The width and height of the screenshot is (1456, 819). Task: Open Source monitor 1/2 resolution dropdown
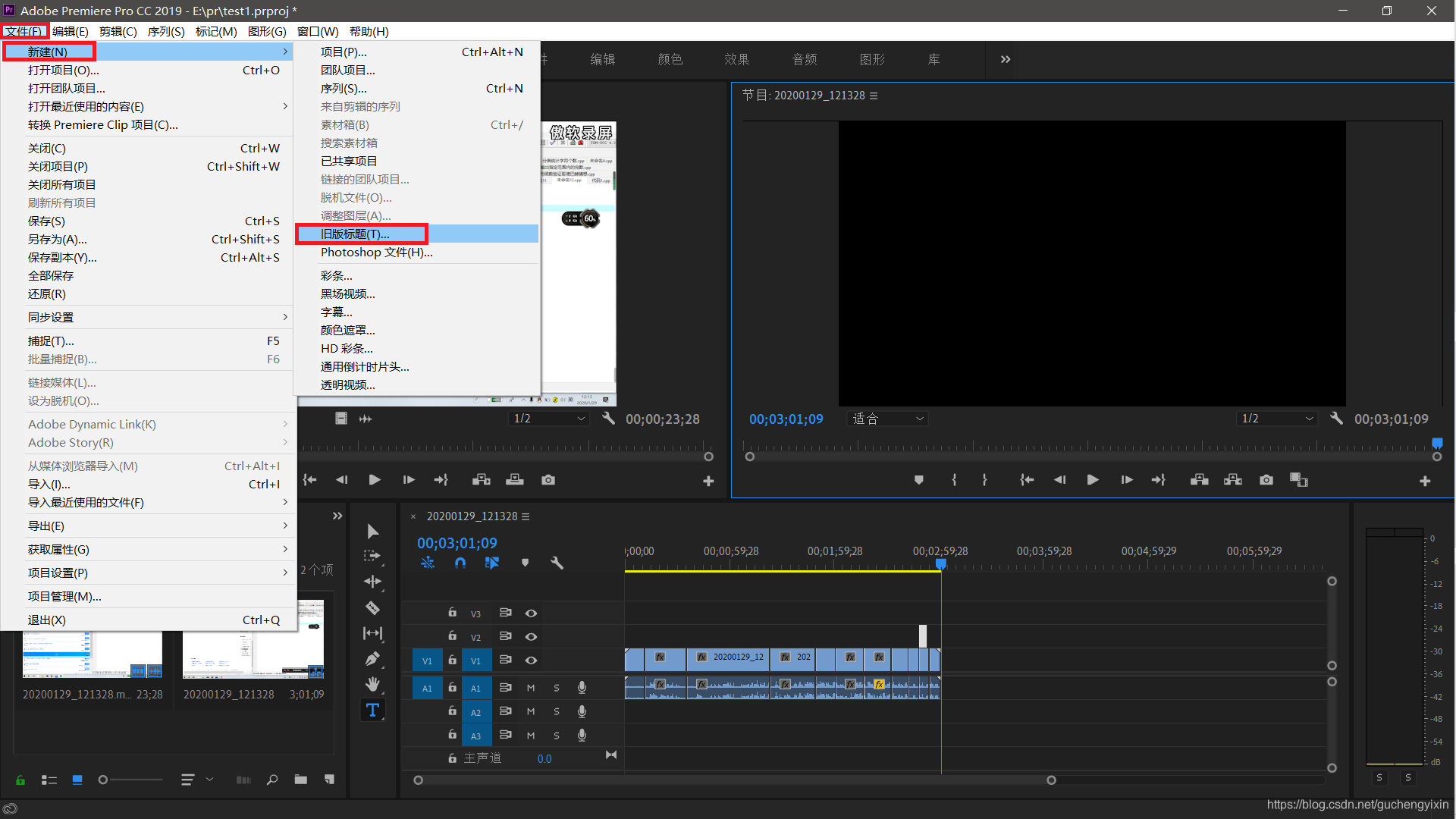point(548,419)
